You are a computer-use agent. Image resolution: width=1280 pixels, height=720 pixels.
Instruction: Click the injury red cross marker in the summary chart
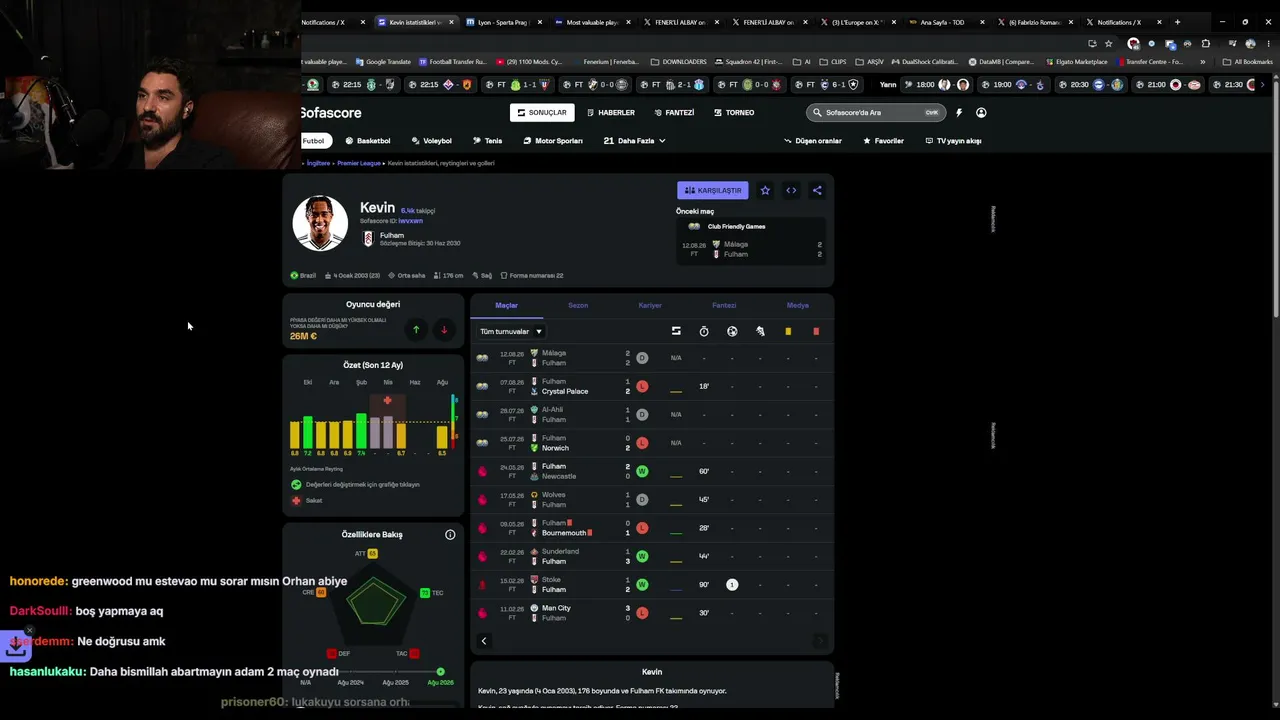pyautogui.click(x=387, y=401)
